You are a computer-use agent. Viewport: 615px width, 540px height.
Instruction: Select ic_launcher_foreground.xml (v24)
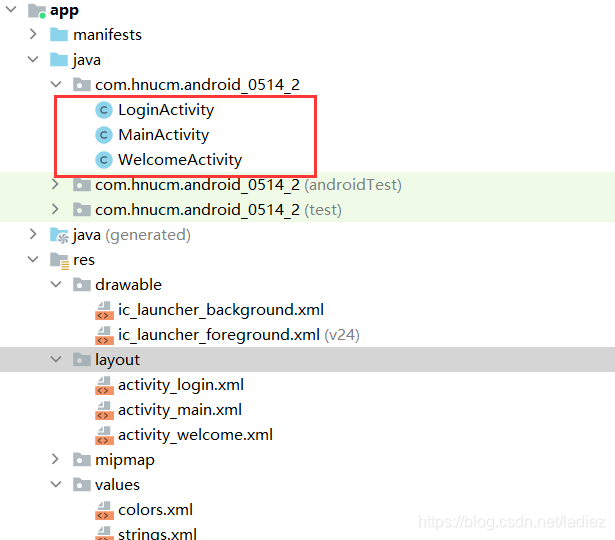(238, 335)
